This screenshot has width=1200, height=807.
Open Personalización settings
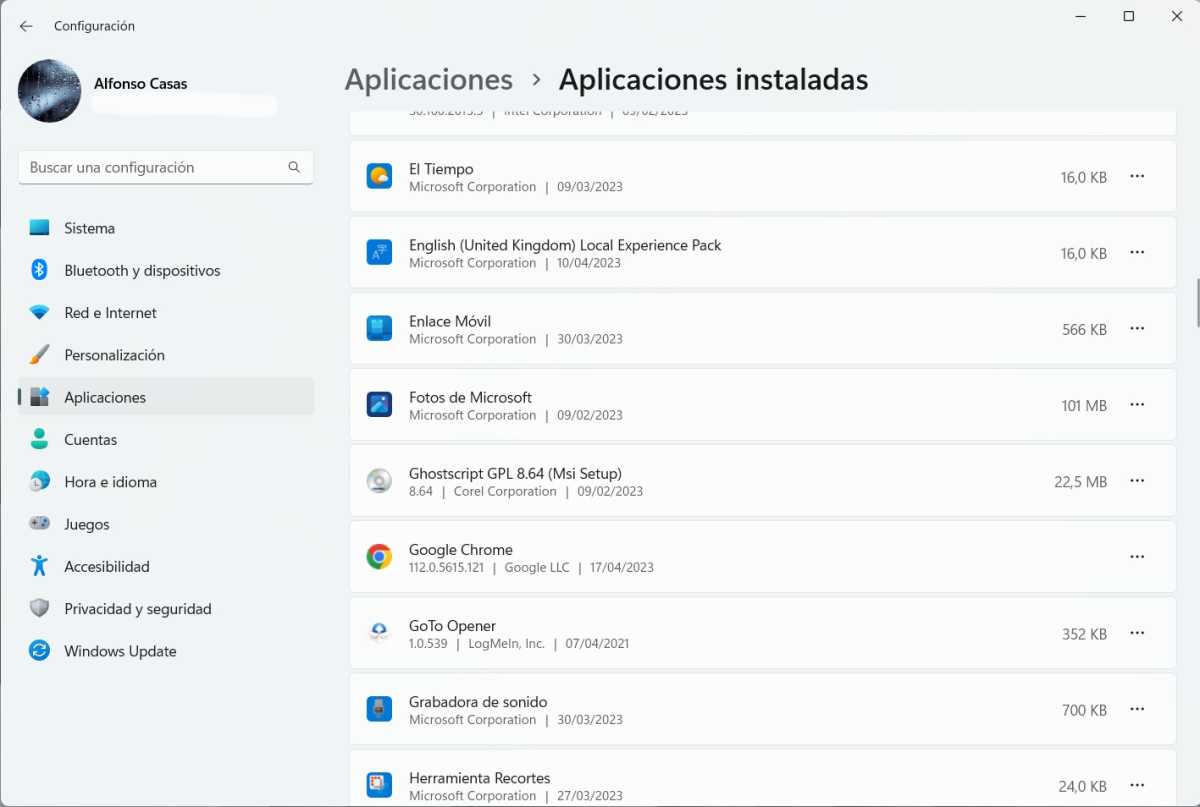point(166,355)
